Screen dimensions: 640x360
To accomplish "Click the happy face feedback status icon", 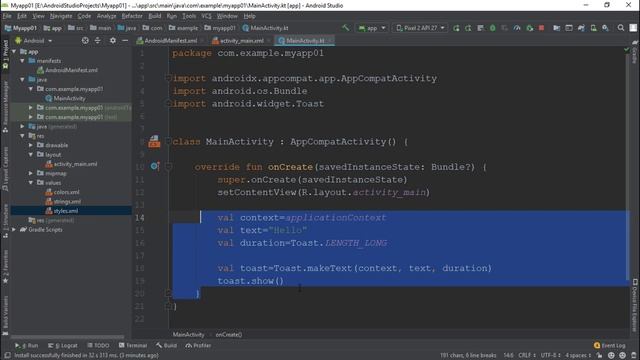I will coord(611,356).
